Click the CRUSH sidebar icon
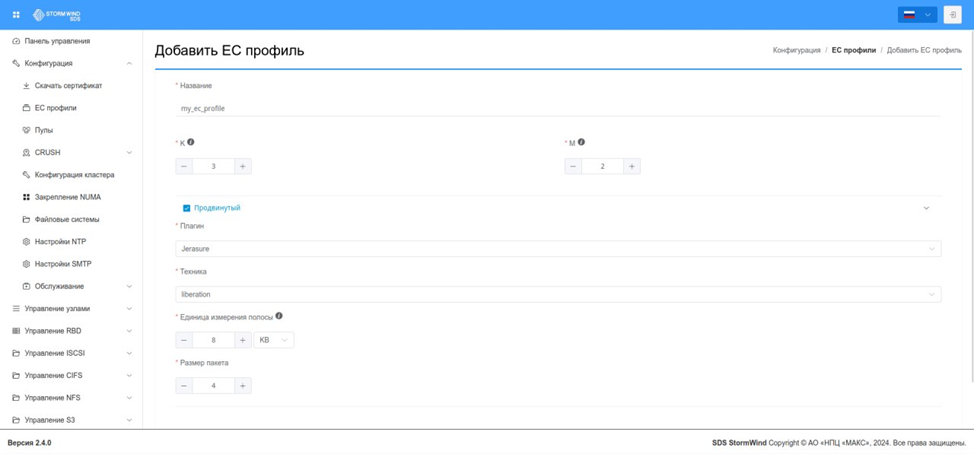 [x=26, y=153]
